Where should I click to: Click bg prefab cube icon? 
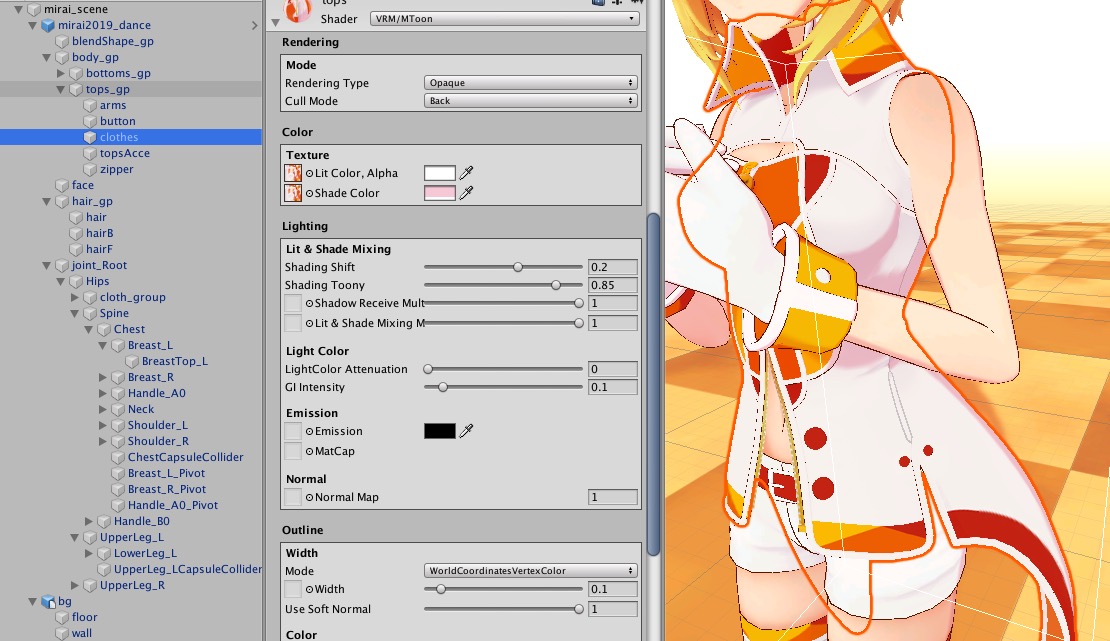tap(48, 601)
